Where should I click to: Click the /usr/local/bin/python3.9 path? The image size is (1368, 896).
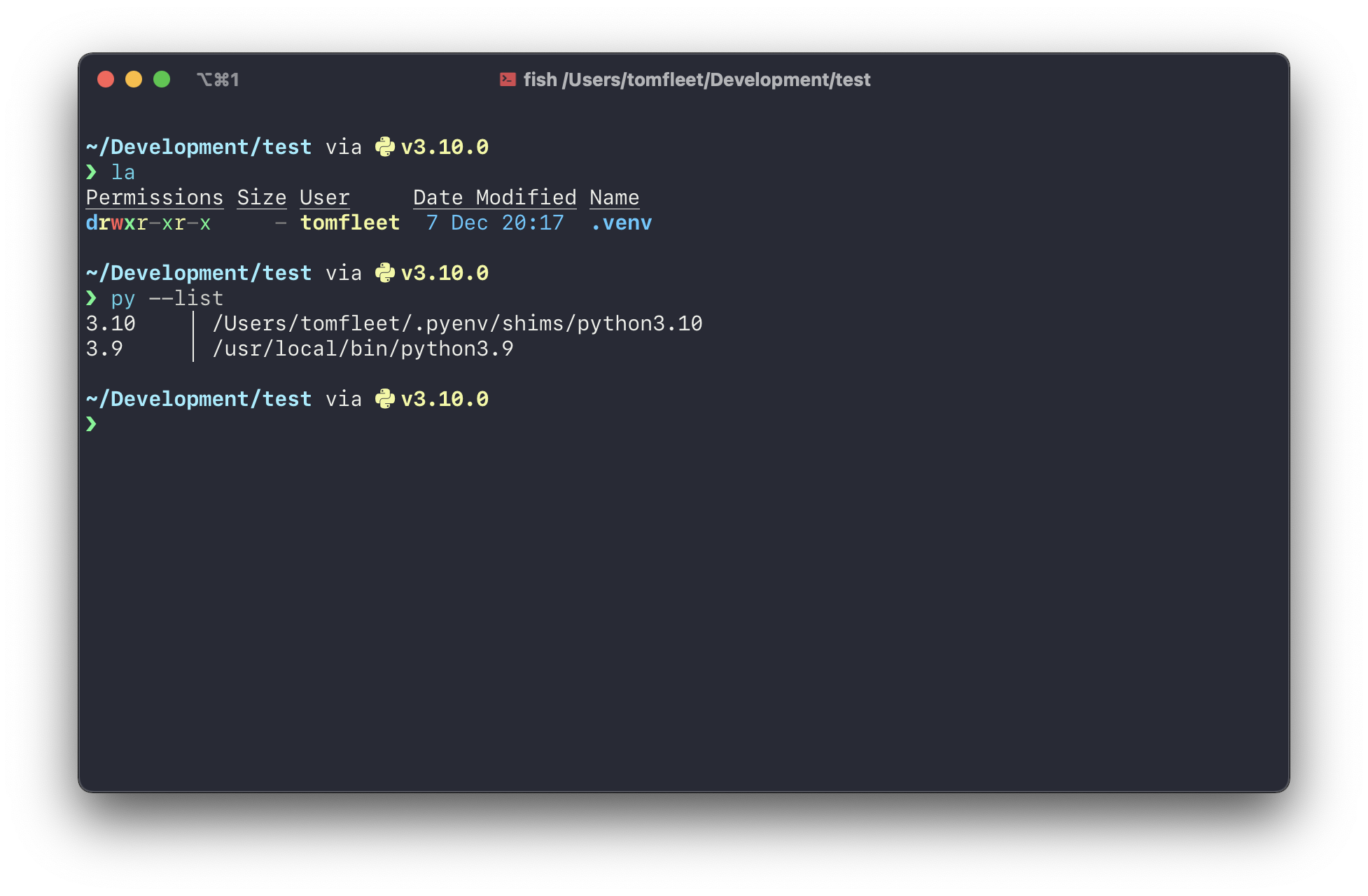click(x=363, y=348)
